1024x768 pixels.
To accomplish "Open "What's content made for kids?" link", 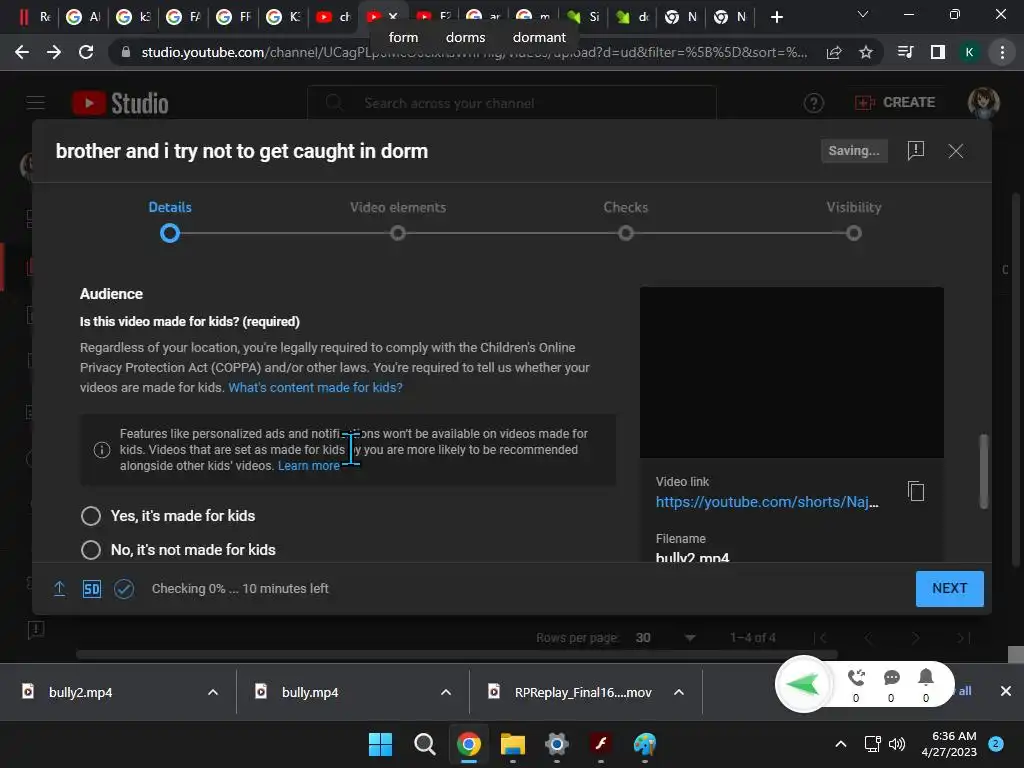I will (x=315, y=387).
